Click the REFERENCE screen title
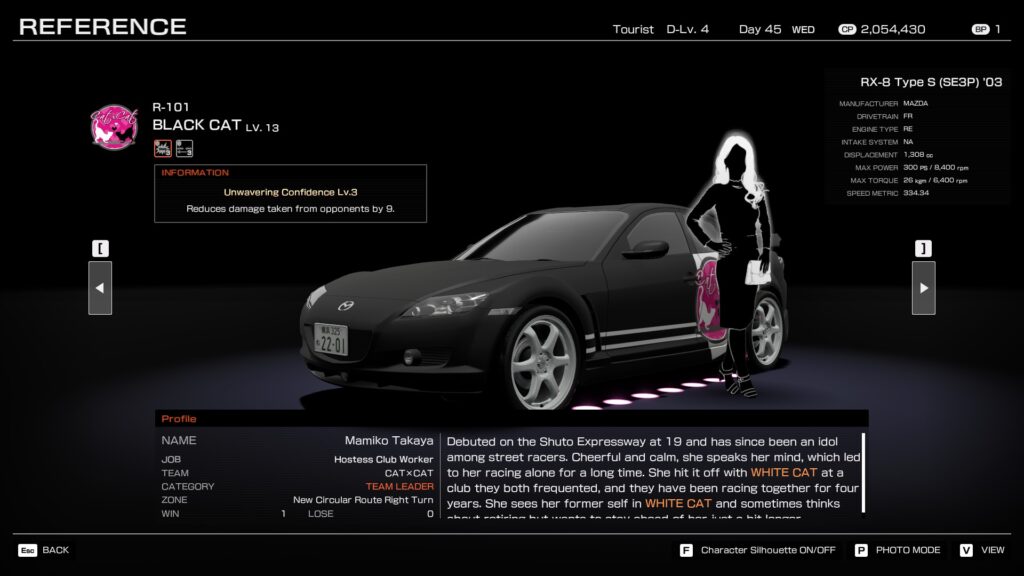 tap(103, 27)
